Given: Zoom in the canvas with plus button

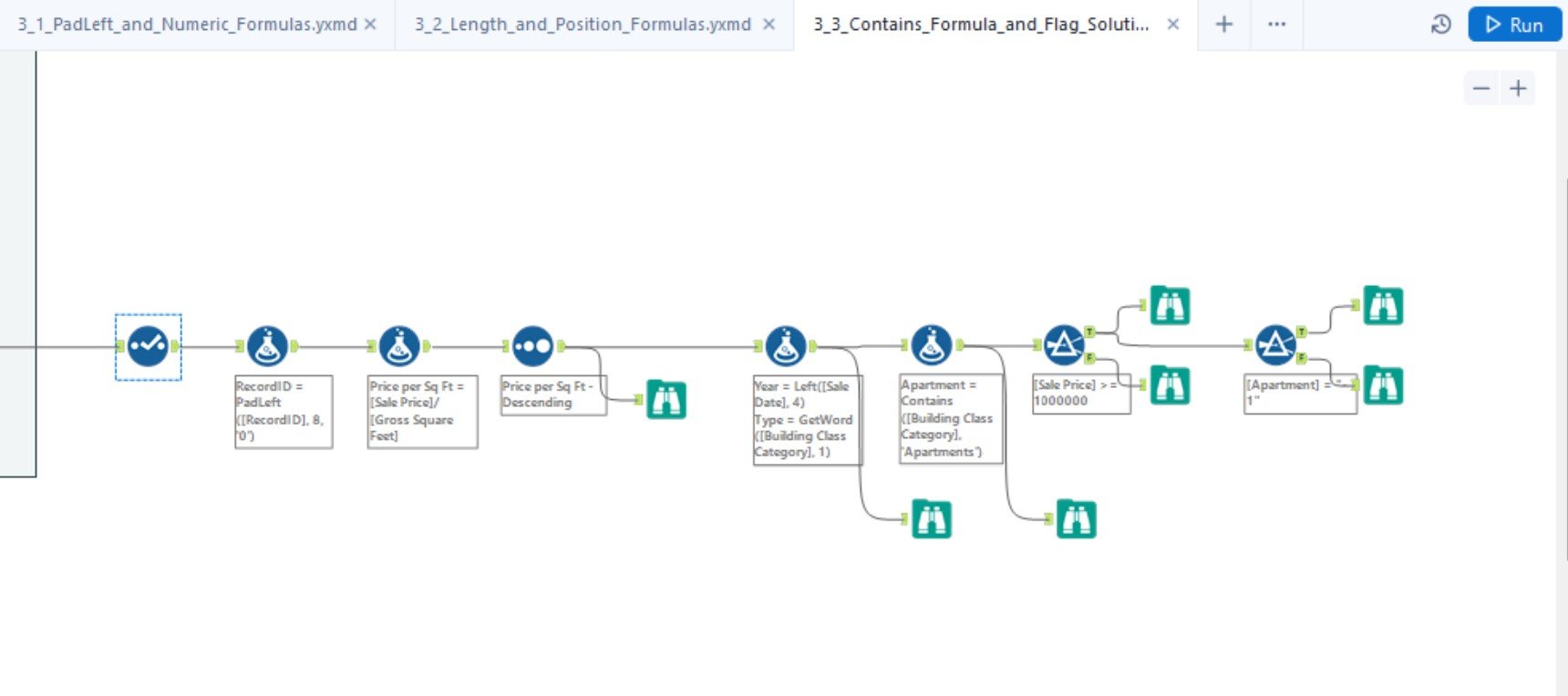Looking at the screenshot, I should (1518, 88).
